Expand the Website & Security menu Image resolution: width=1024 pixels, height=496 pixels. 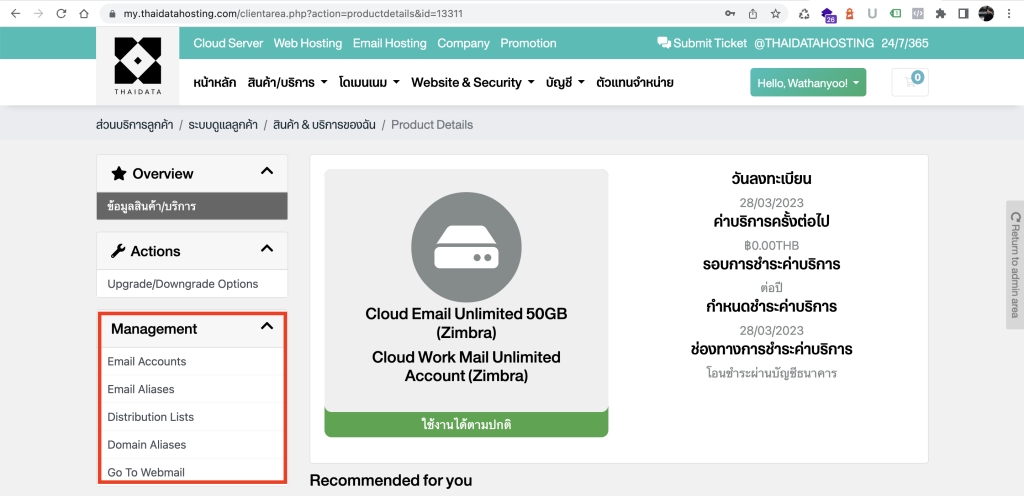pyautogui.click(x=472, y=83)
